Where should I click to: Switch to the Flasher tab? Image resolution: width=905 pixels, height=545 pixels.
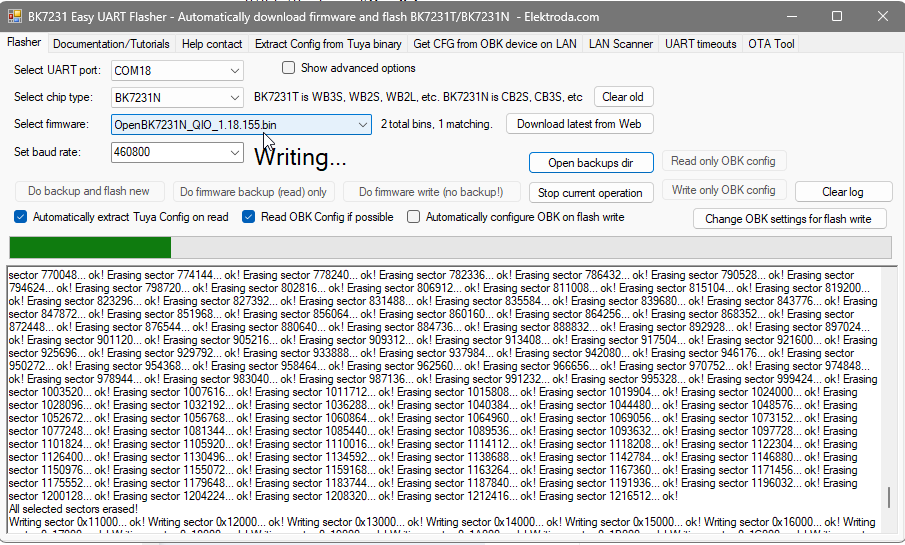click(24, 43)
